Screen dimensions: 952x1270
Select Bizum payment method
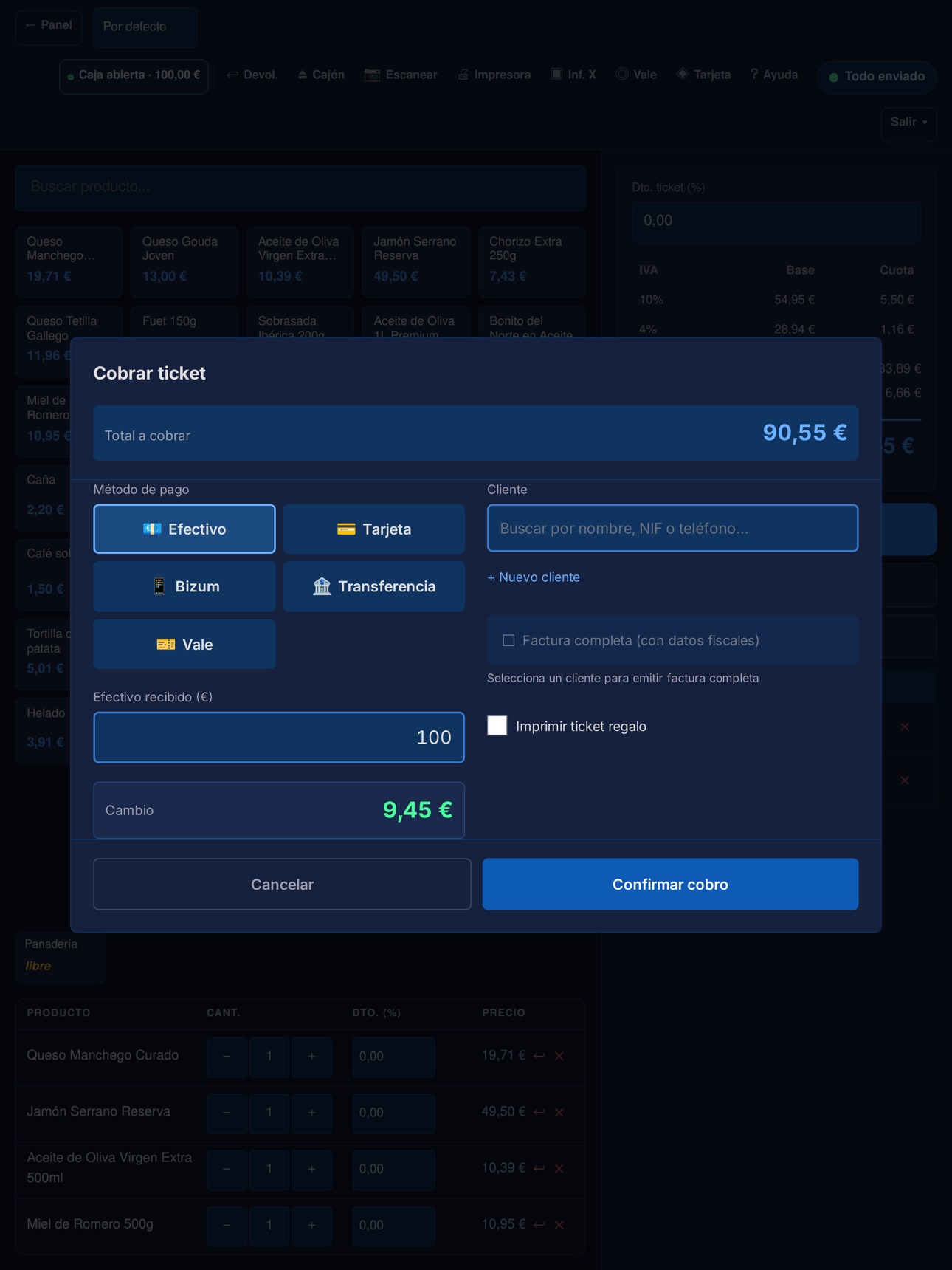tap(184, 586)
